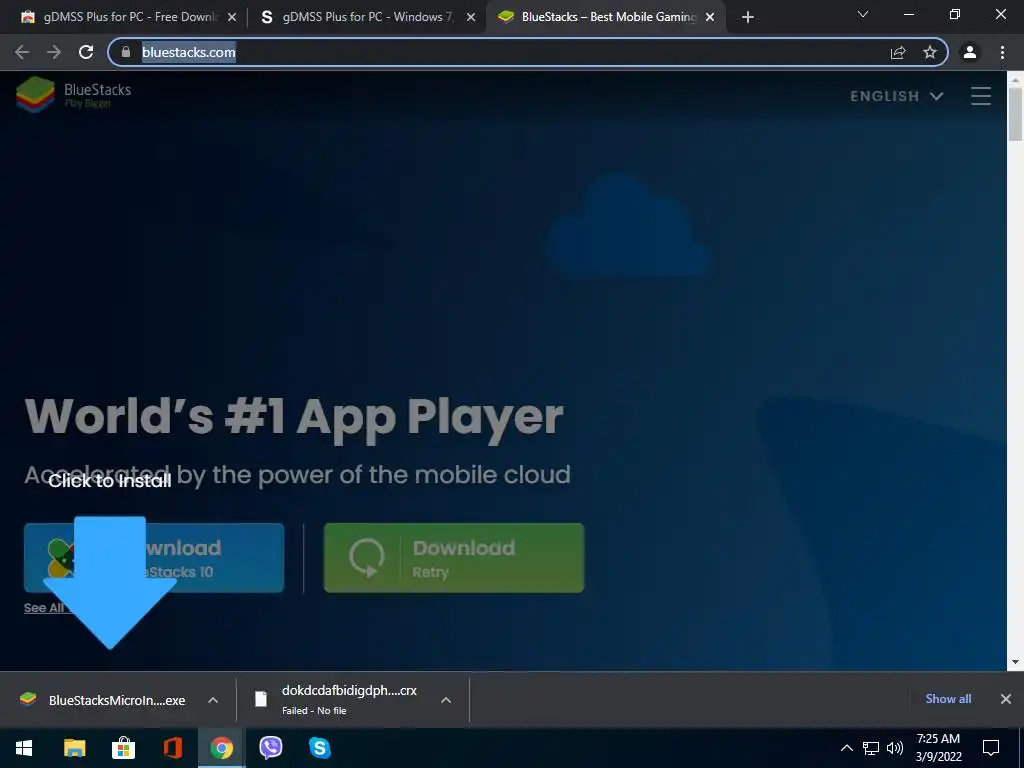Click the browser forward arrow

tap(54, 52)
